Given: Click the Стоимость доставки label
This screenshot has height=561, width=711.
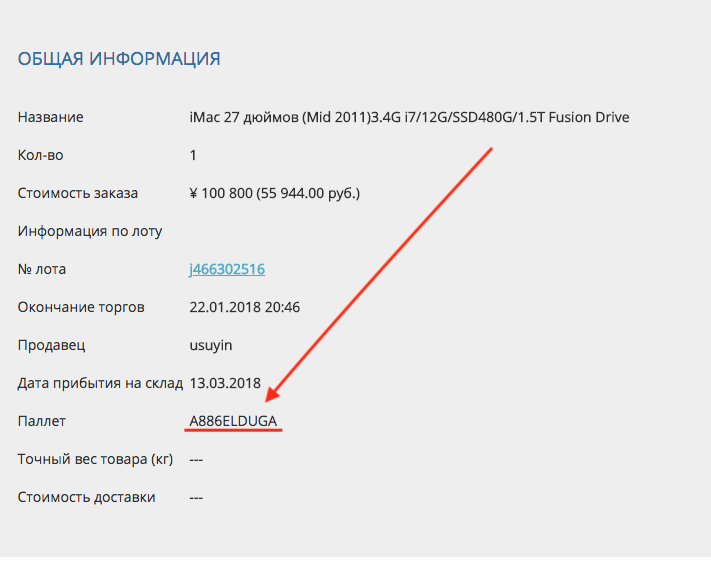Looking at the screenshot, I should pos(86,497).
